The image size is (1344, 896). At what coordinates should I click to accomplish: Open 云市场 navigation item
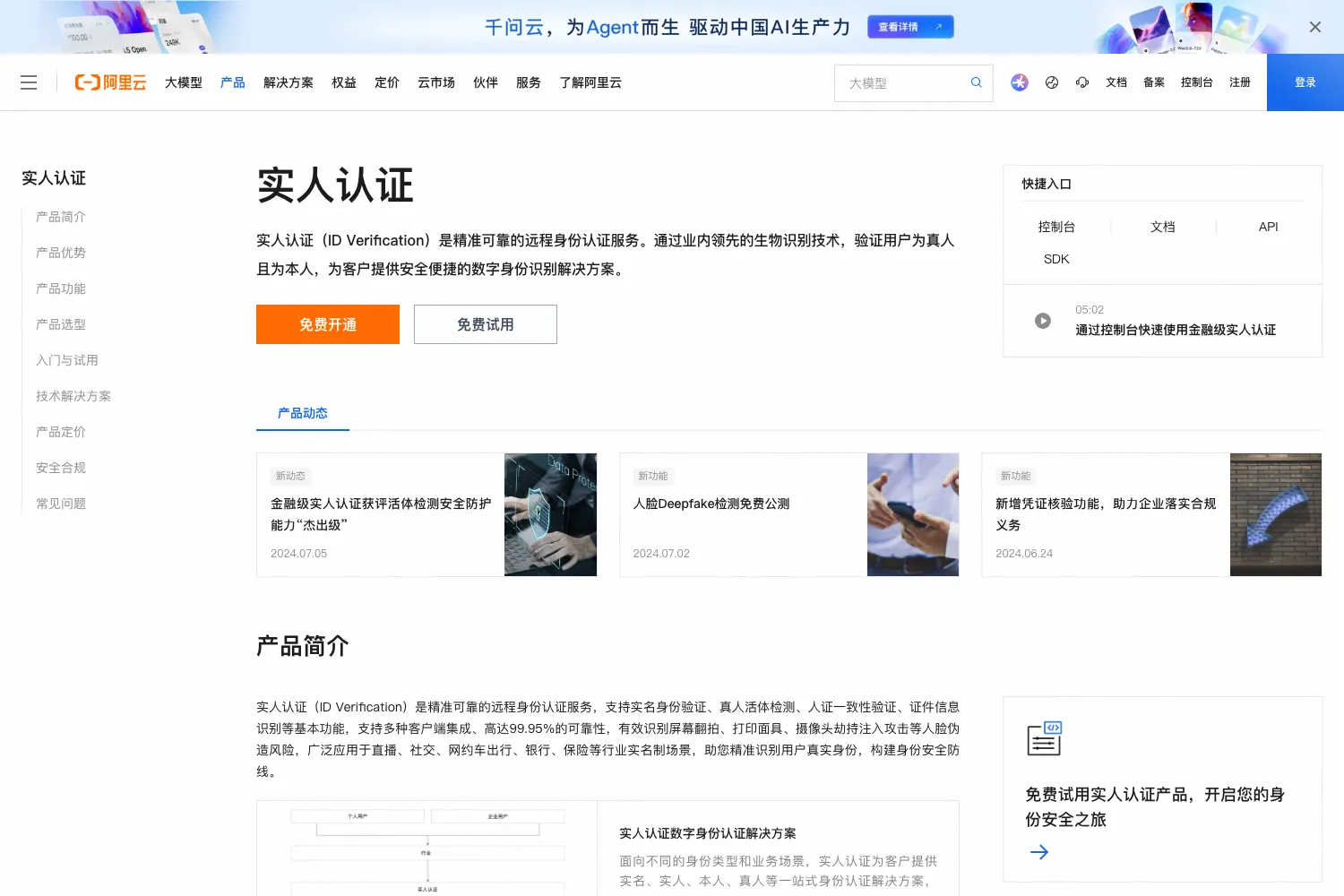tap(436, 82)
